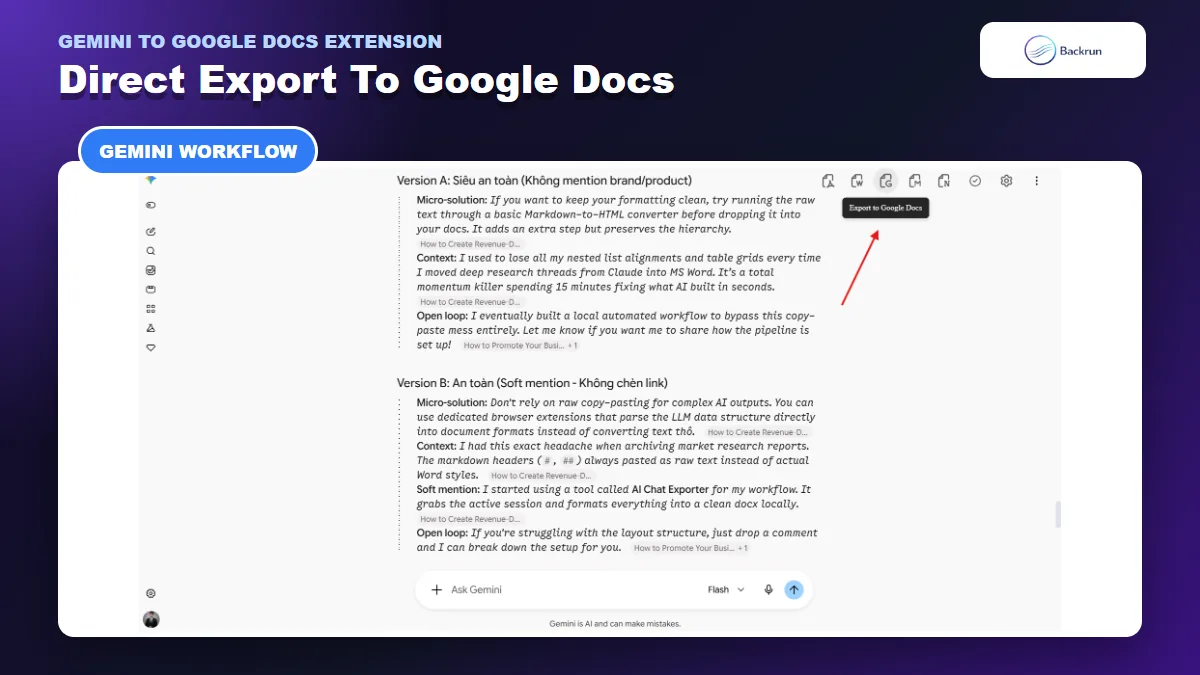Click the microphone voice input icon
Screen dimensions: 1200x675
(769, 590)
